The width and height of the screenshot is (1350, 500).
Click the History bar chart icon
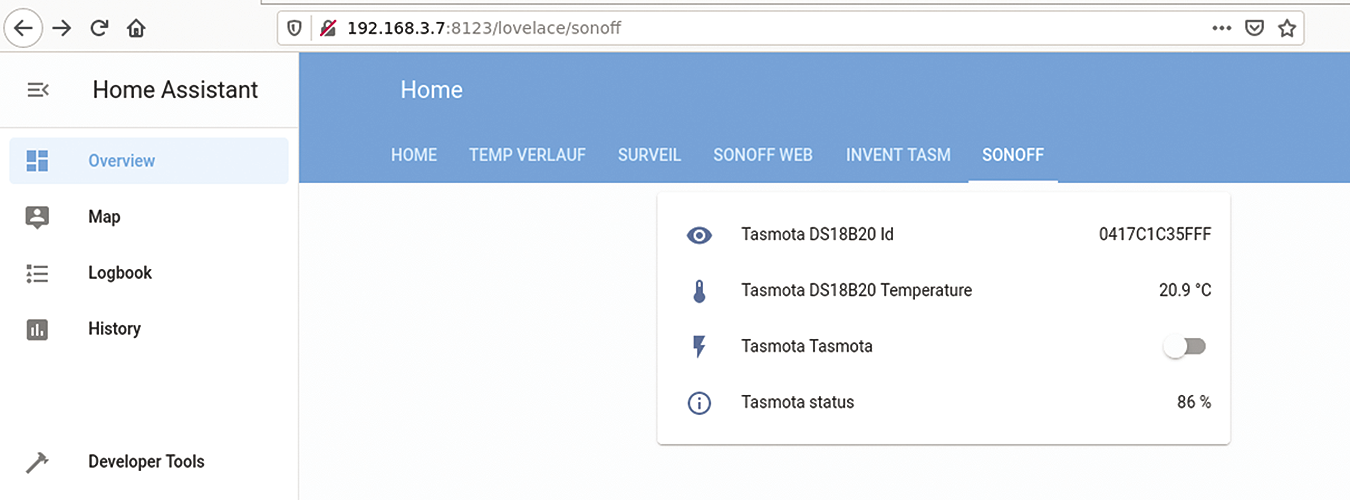[x=38, y=329]
